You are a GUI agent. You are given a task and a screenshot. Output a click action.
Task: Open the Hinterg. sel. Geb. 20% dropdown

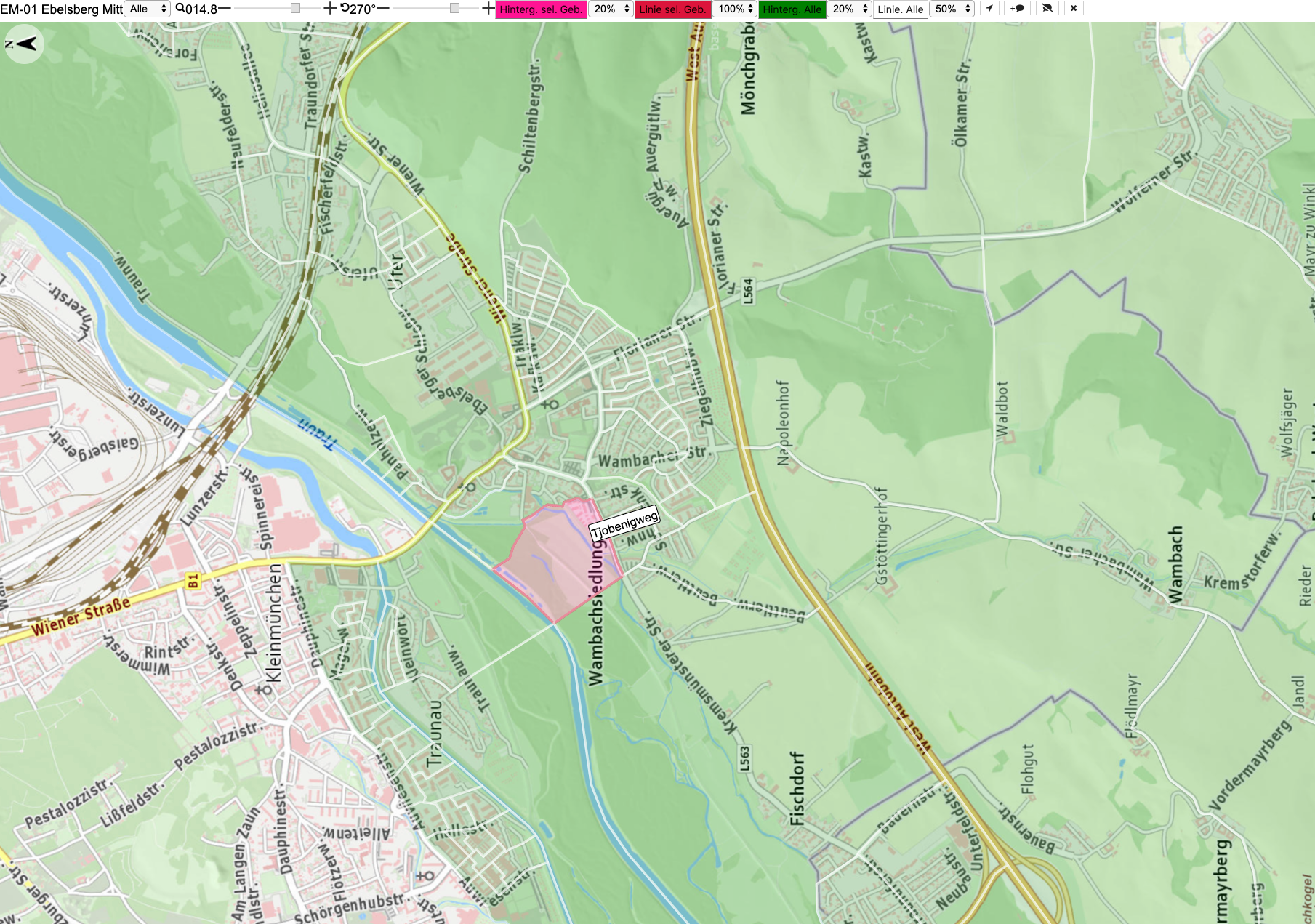pos(611,9)
